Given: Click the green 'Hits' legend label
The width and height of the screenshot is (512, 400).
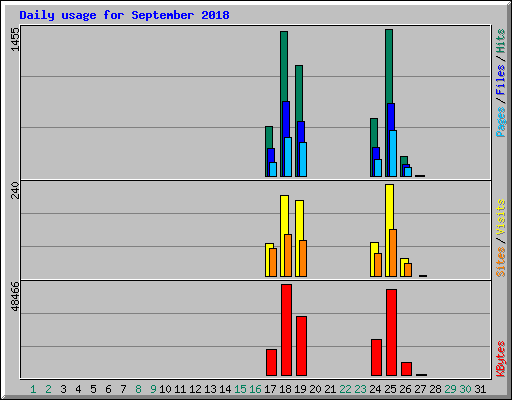Looking at the screenshot, I should pos(501,41).
